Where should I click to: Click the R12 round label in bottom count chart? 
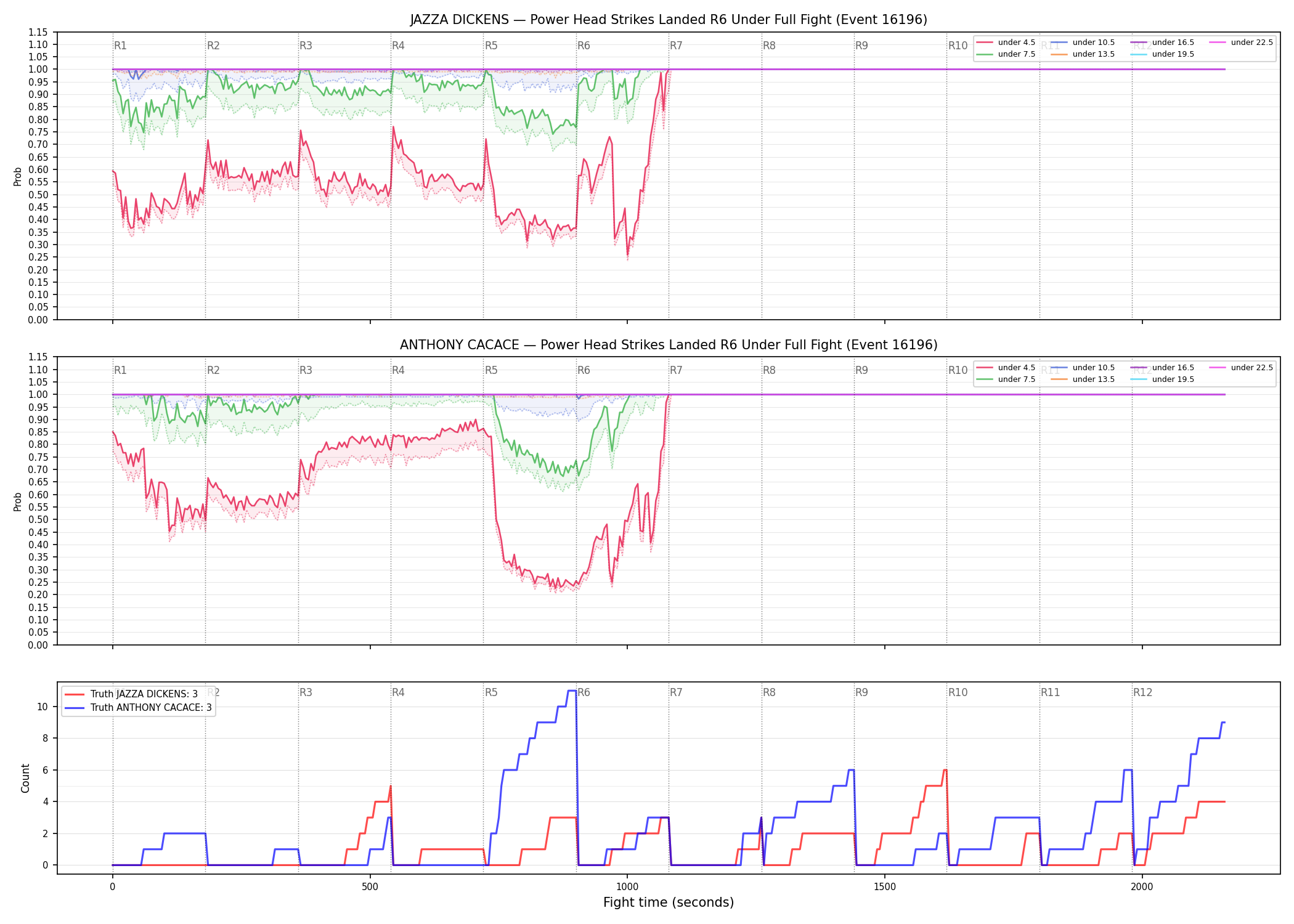(x=1142, y=692)
